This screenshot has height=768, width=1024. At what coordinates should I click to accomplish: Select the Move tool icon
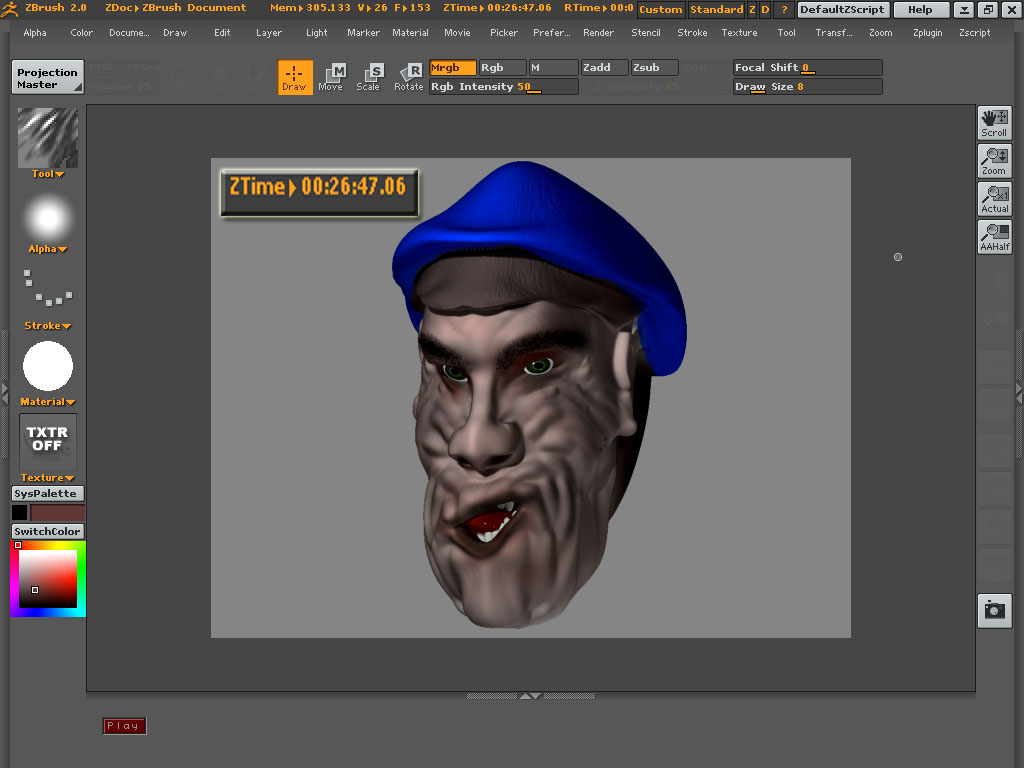331,77
